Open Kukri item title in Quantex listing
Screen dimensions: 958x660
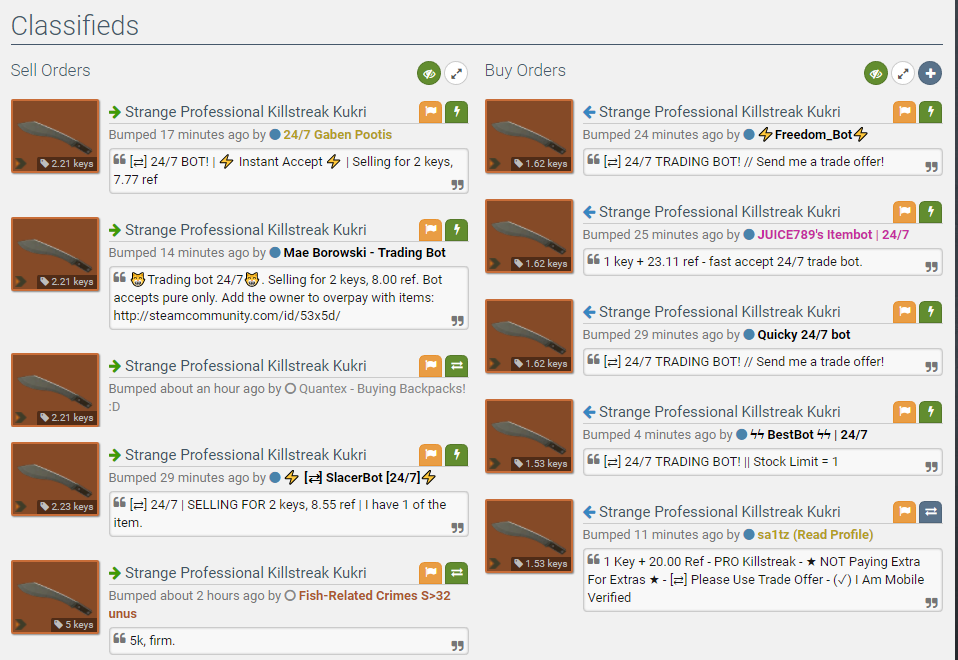[x=246, y=366]
